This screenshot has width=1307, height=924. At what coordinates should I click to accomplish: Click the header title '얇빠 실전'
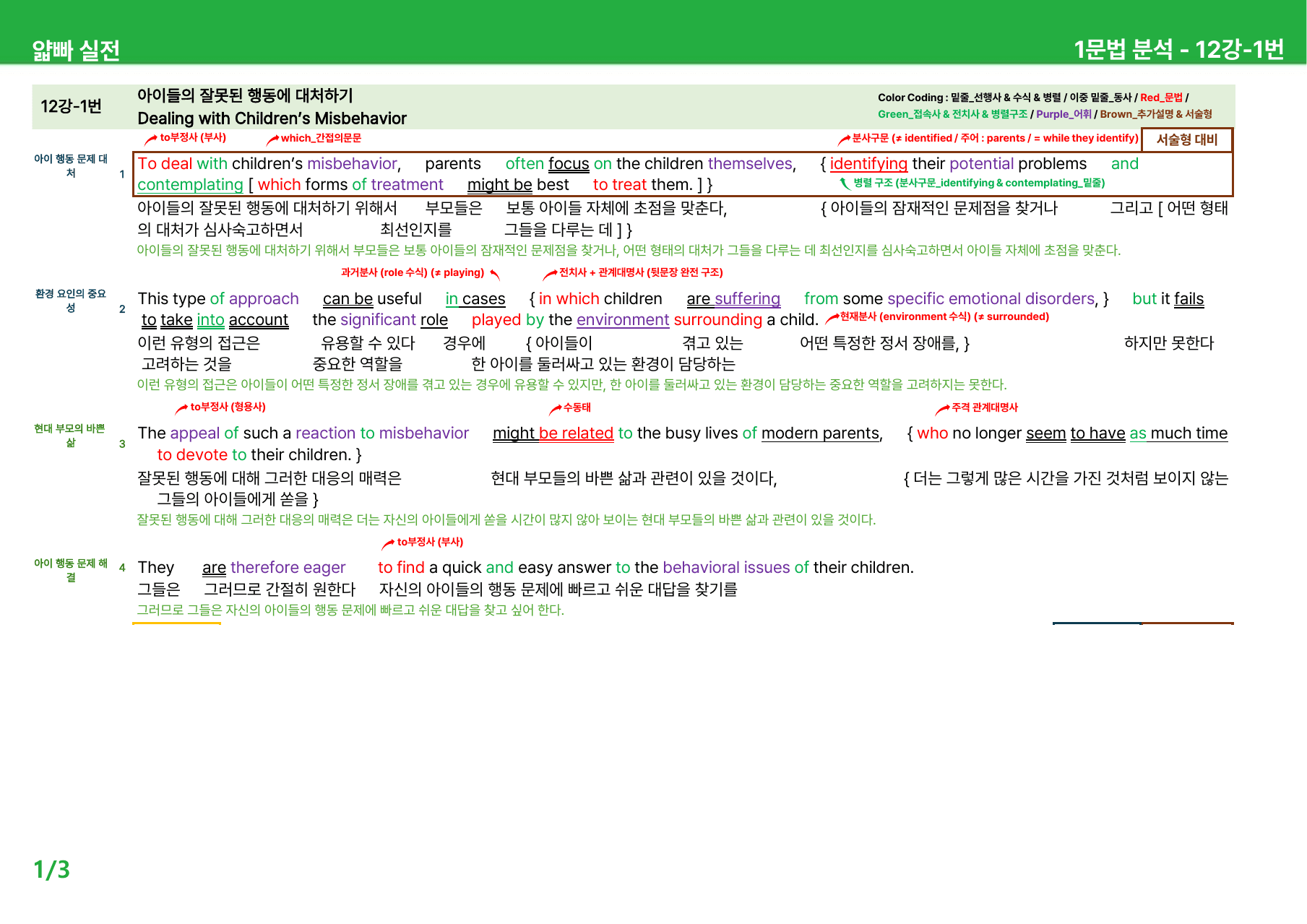[x=76, y=50]
